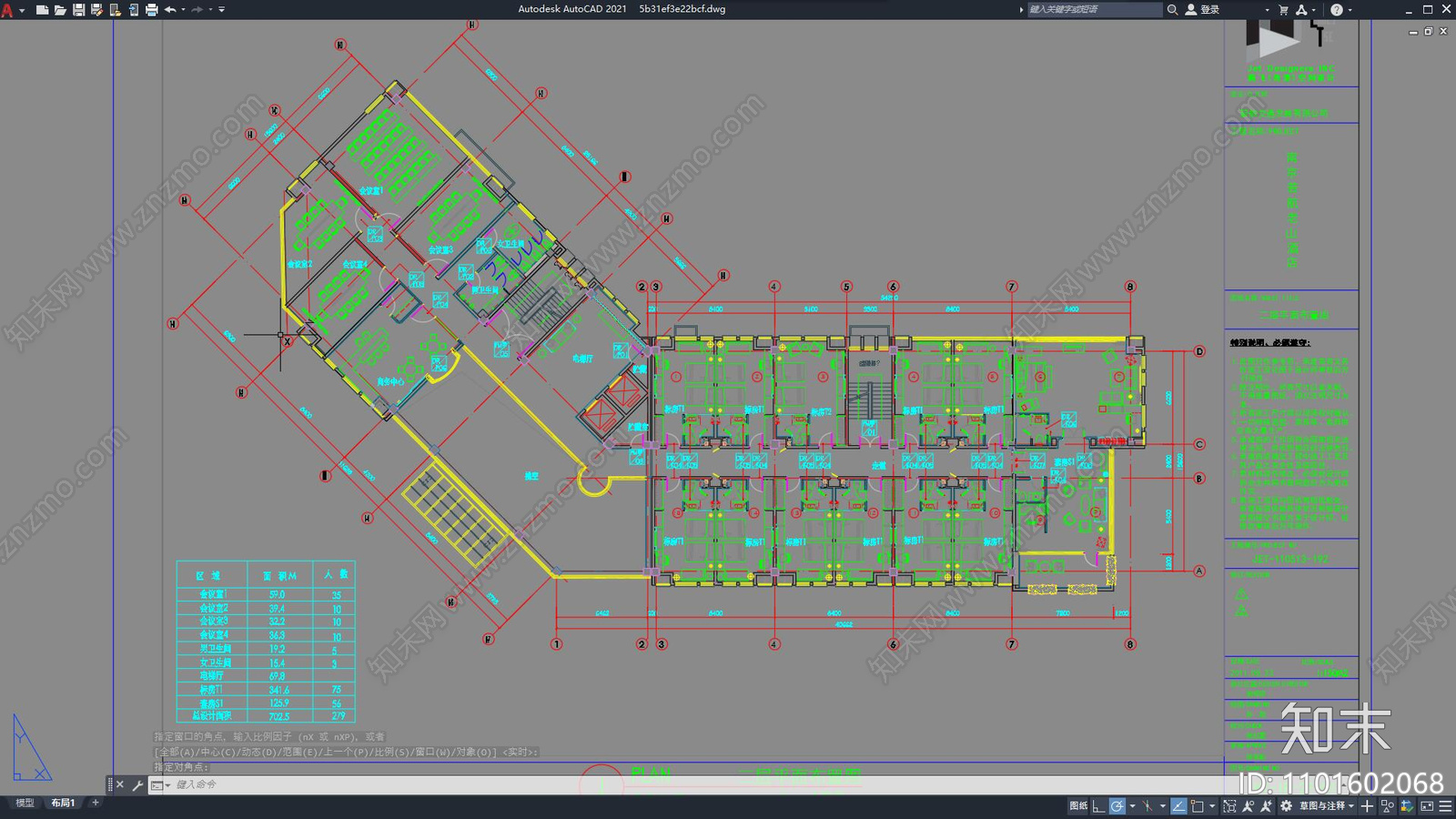Screen dimensions: 1456x819
Task: Open the AutoCAD application menu (red A)
Action: (x=7, y=9)
